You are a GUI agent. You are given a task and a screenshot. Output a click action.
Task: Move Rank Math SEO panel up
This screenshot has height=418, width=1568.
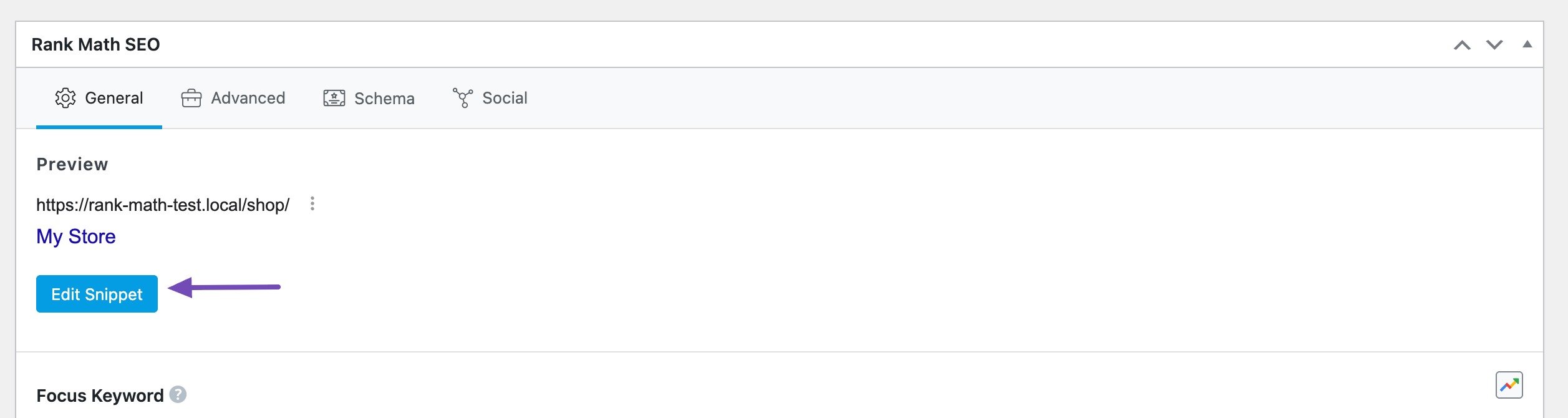pyautogui.click(x=1462, y=45)
